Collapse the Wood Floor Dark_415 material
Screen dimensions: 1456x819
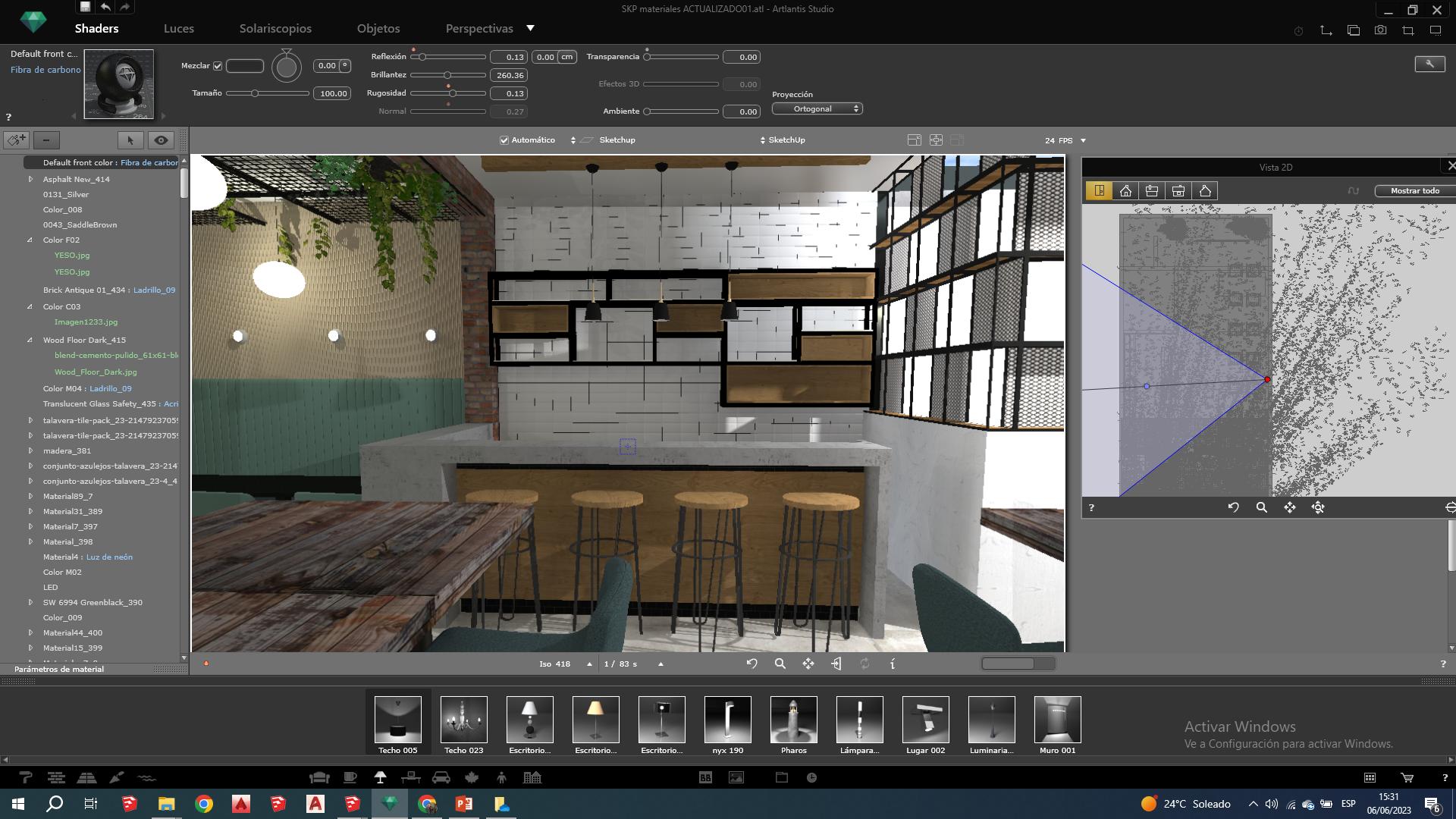point(30,340)
